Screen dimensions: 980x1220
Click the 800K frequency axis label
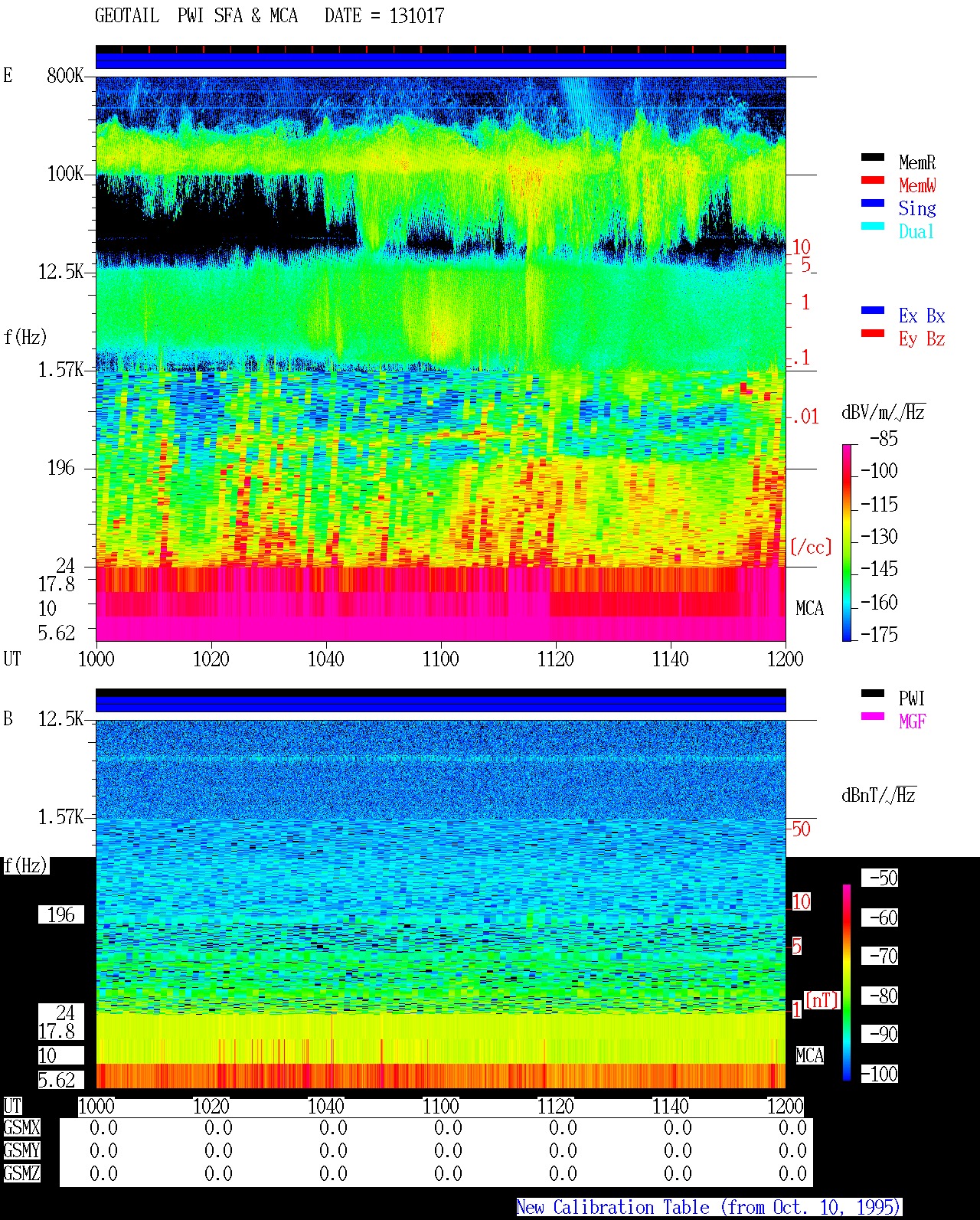[x=65, y=76]
